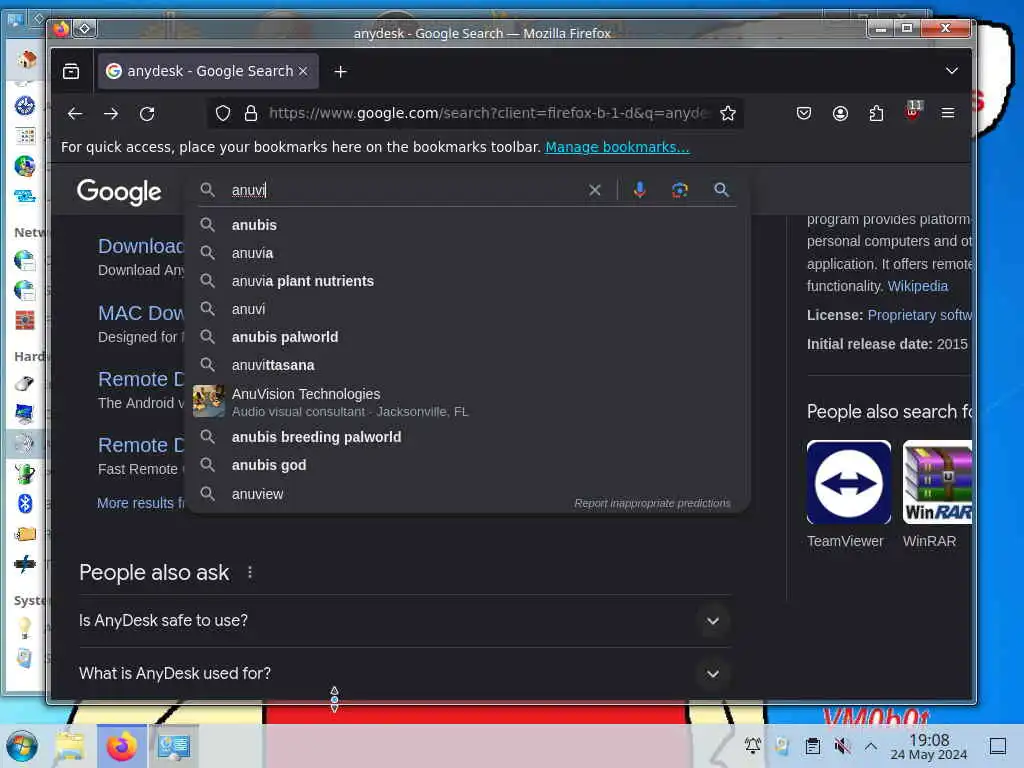Save page to Pocket icon
Viewport: 1024px width, 768px height.
[x=804, y=114]
